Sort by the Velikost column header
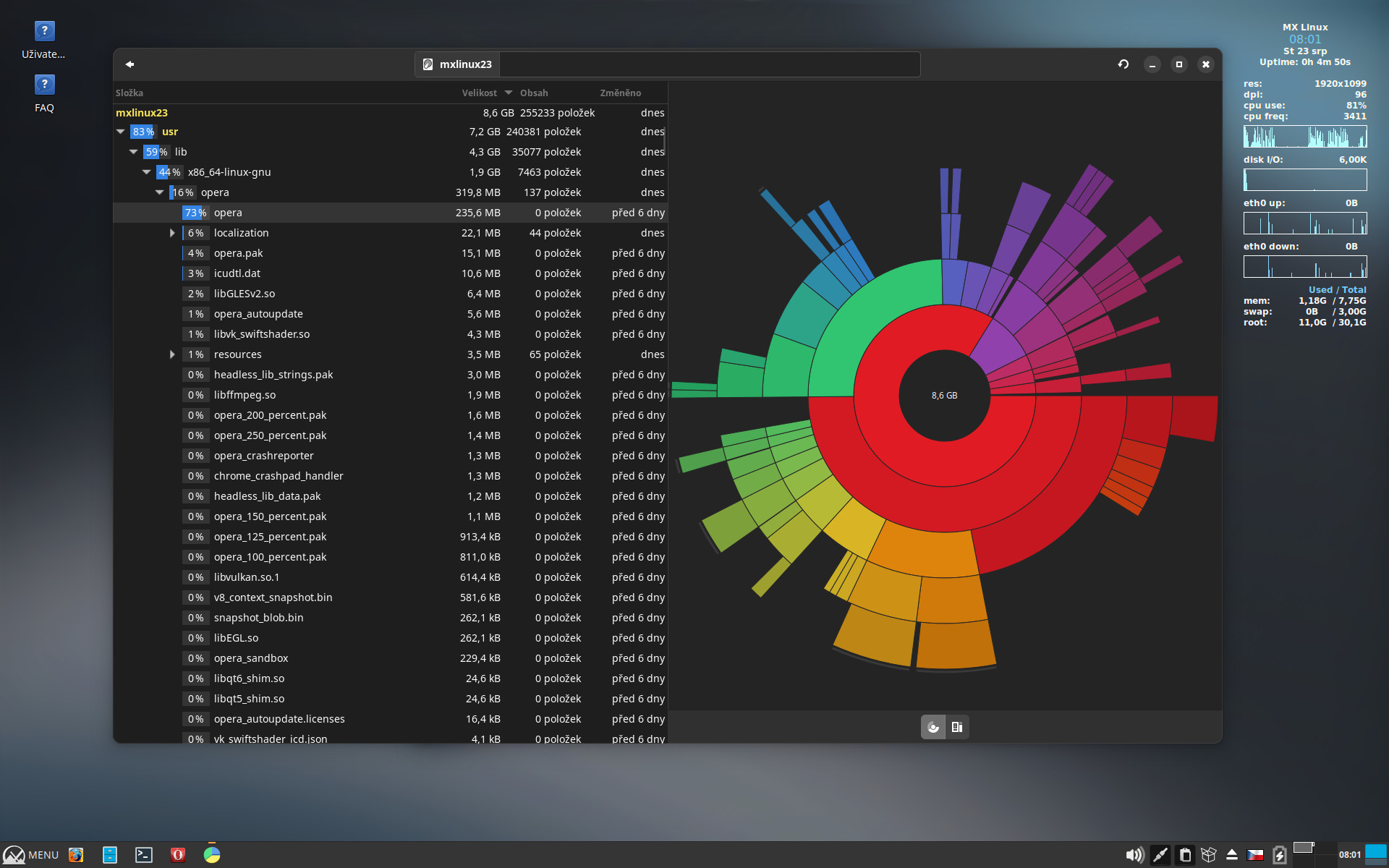 click(480, 93)
